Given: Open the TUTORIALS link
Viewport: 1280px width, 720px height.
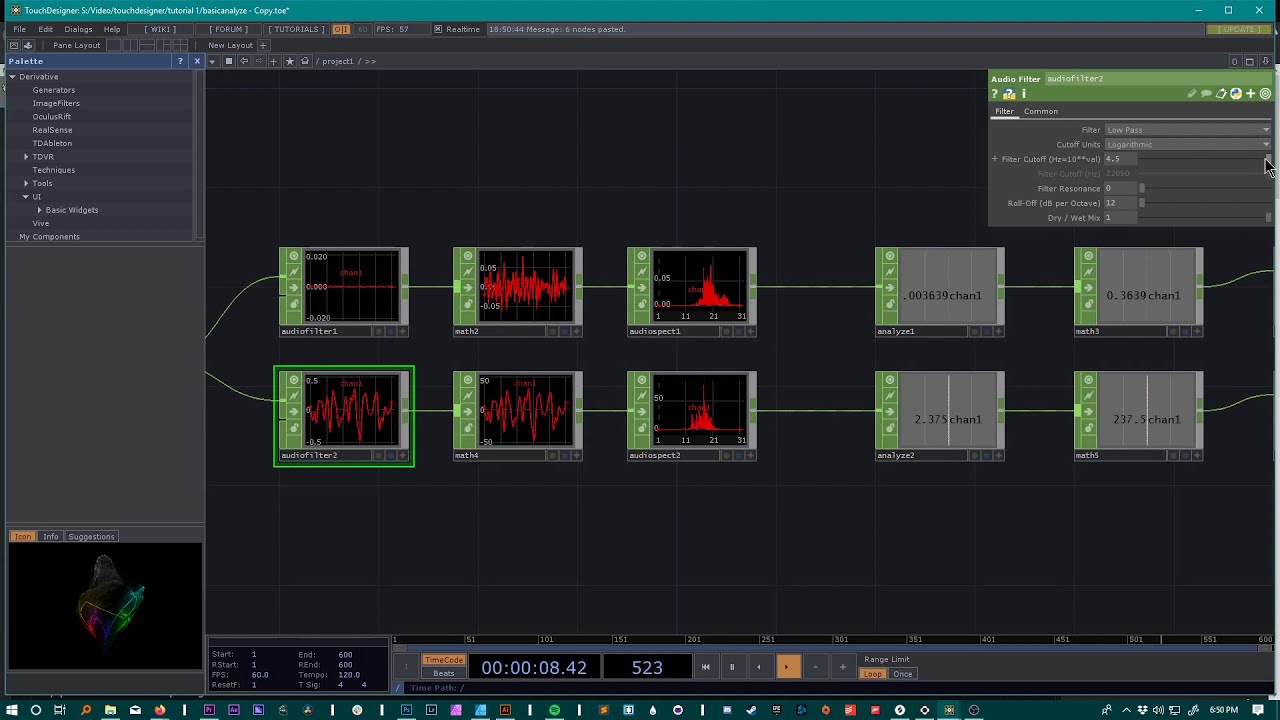Looking at the screenshot, I should (x=296, y=29).
